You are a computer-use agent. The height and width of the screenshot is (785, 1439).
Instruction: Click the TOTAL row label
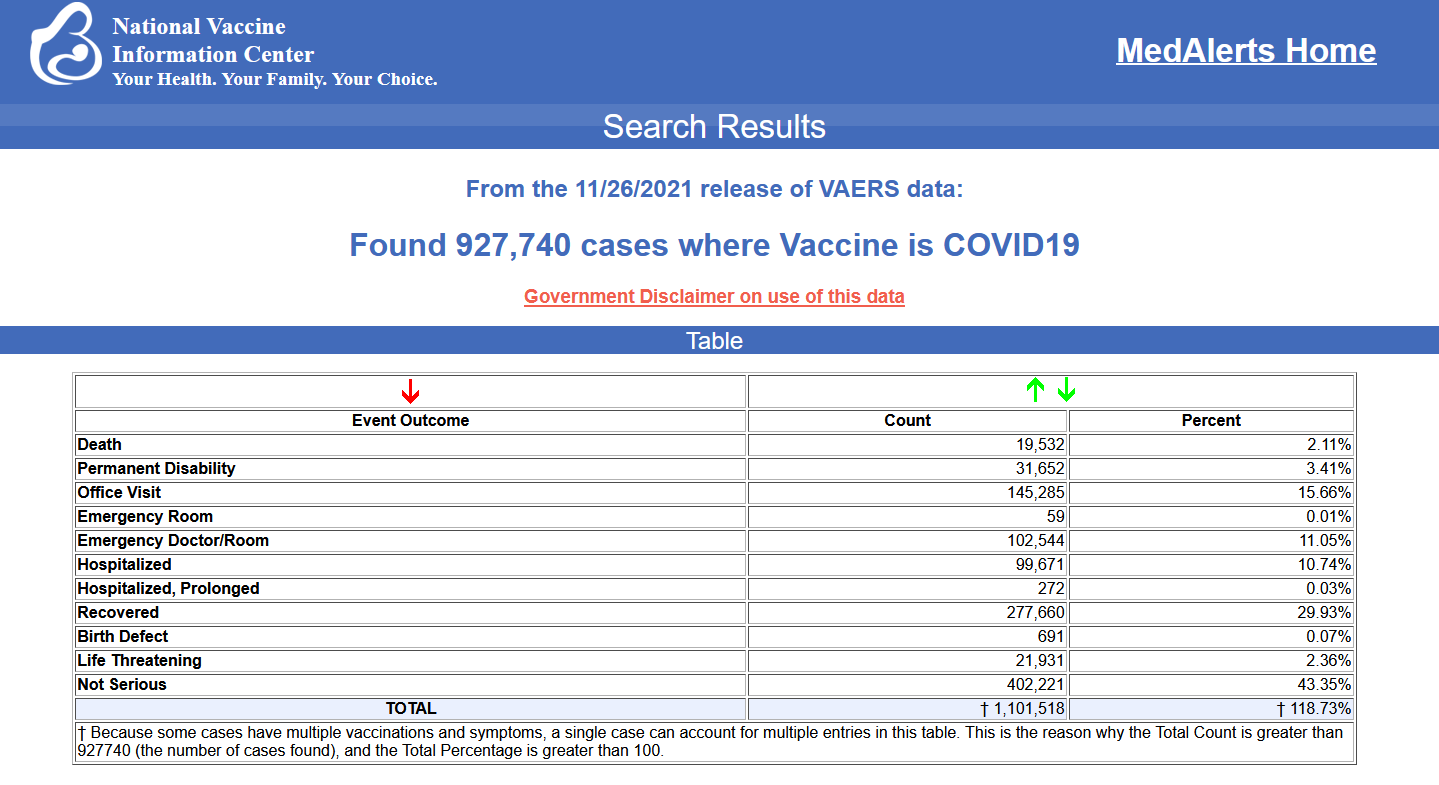click(x=411, y=708)
